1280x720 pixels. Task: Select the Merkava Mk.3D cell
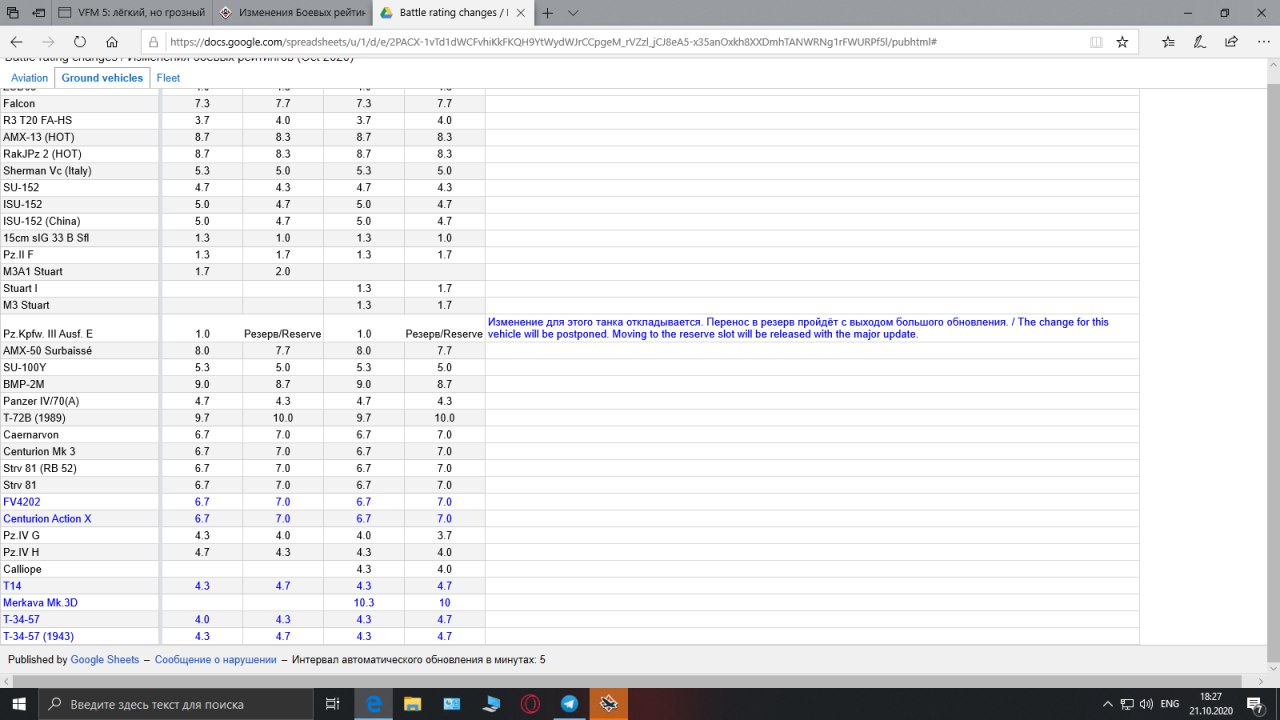pos(79,603)
